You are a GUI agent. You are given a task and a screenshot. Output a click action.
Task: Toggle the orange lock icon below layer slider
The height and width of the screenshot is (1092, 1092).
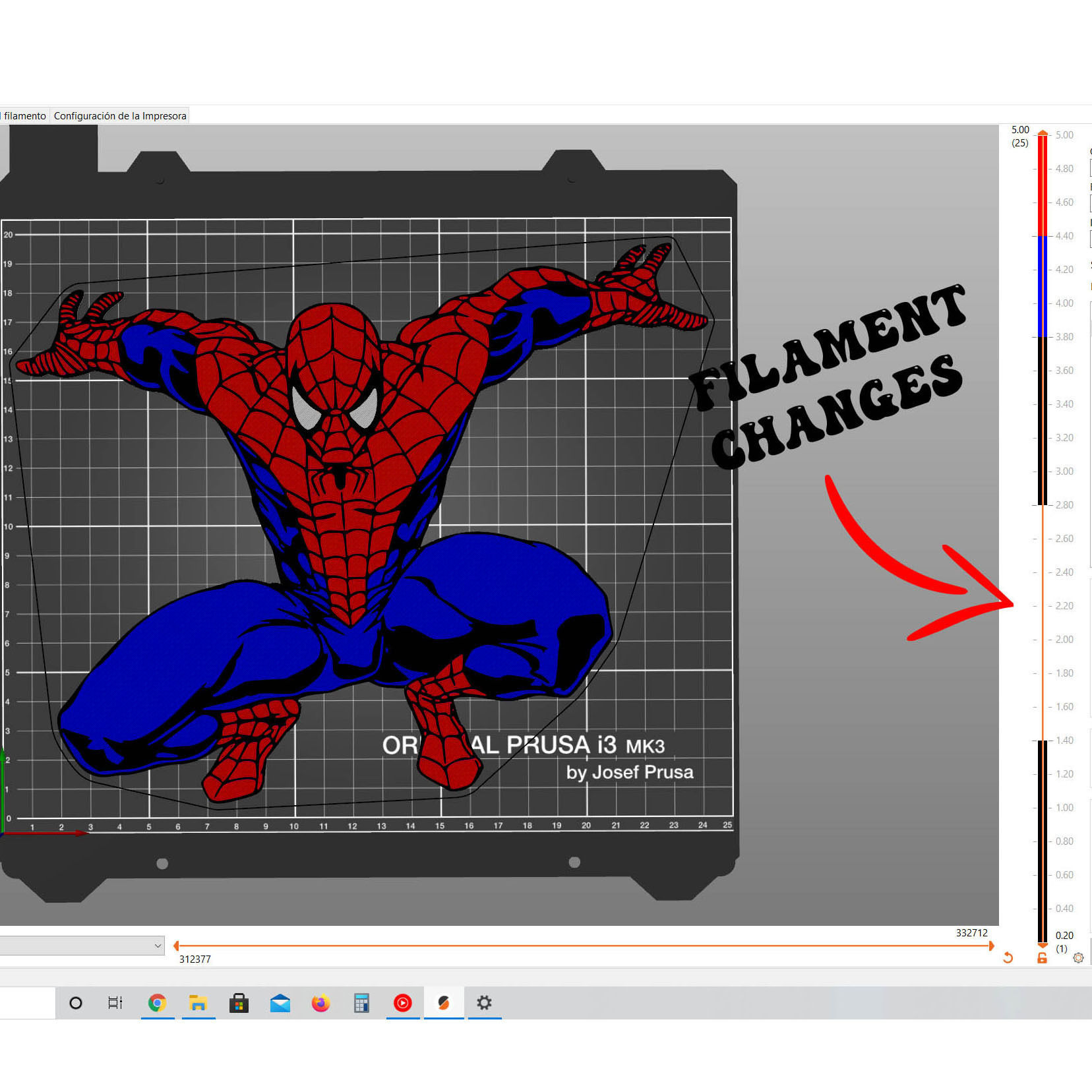click(1042, 957)
